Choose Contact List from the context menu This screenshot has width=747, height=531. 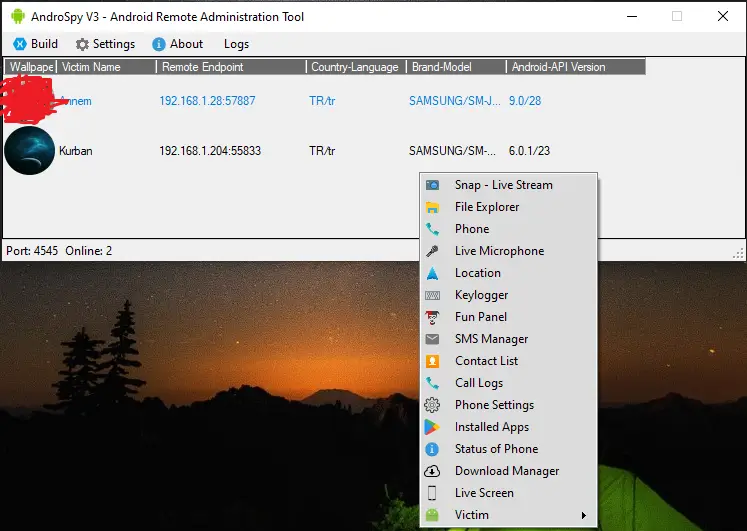point(486,361)
